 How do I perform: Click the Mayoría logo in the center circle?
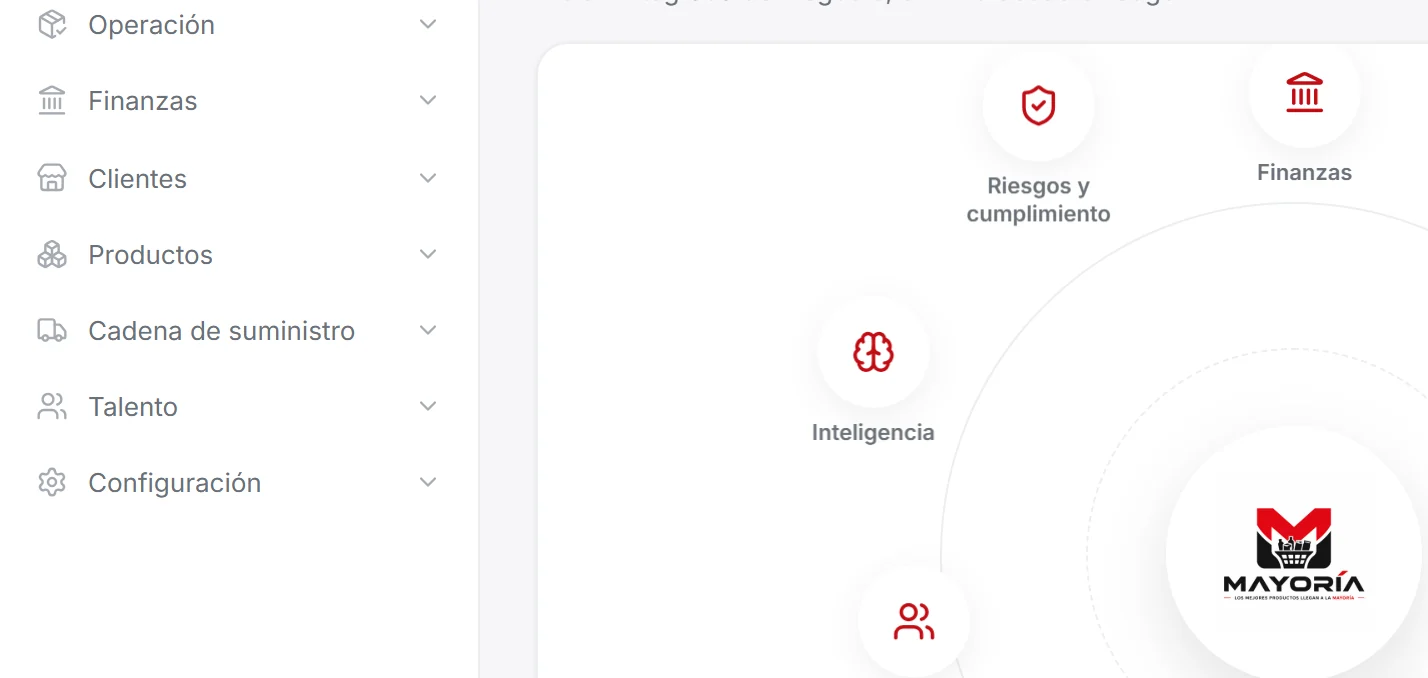(1293, 554)
